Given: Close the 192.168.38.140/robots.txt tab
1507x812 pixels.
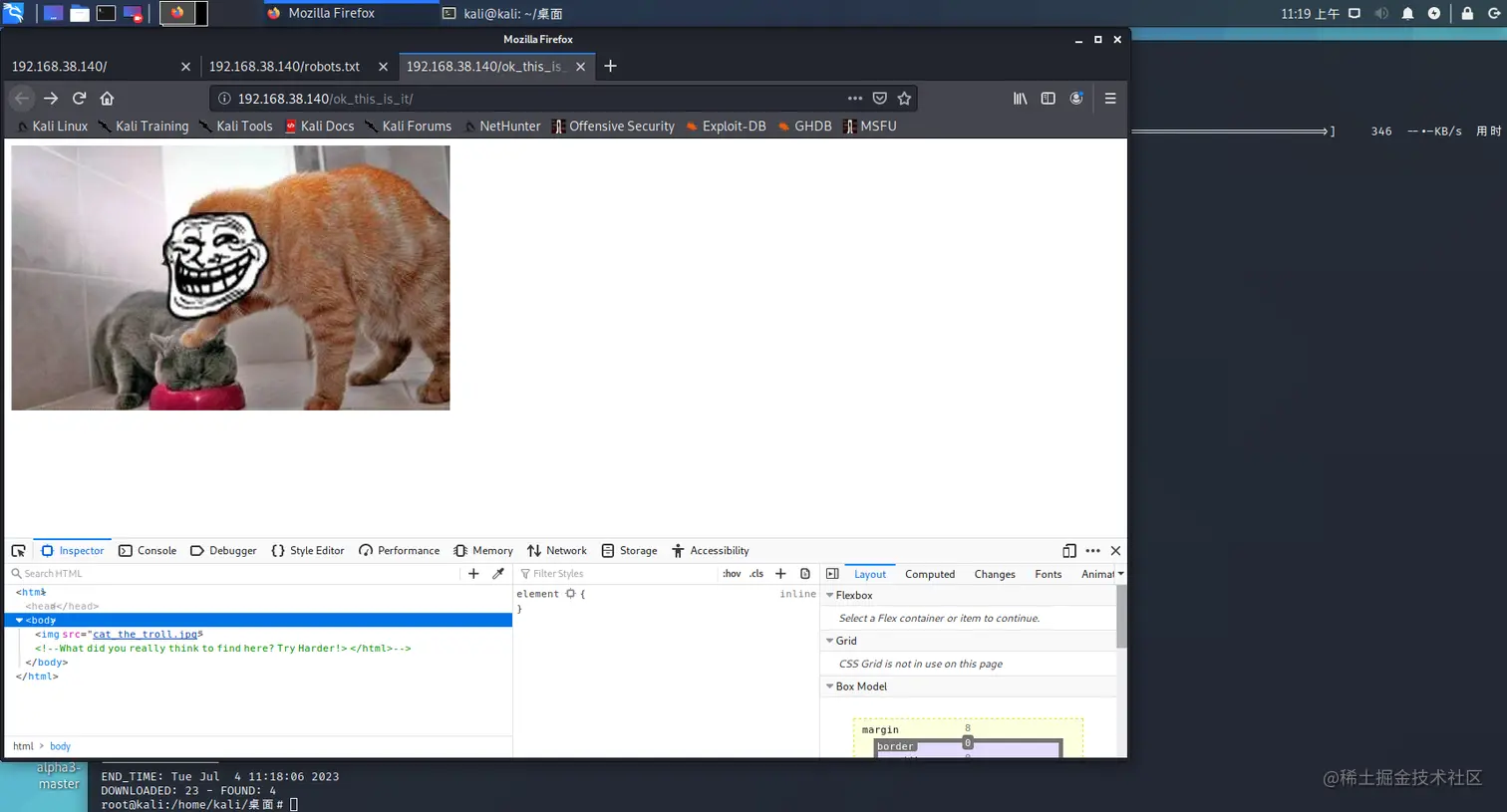Looking at the screenshot, I should [x=384, y=67].
